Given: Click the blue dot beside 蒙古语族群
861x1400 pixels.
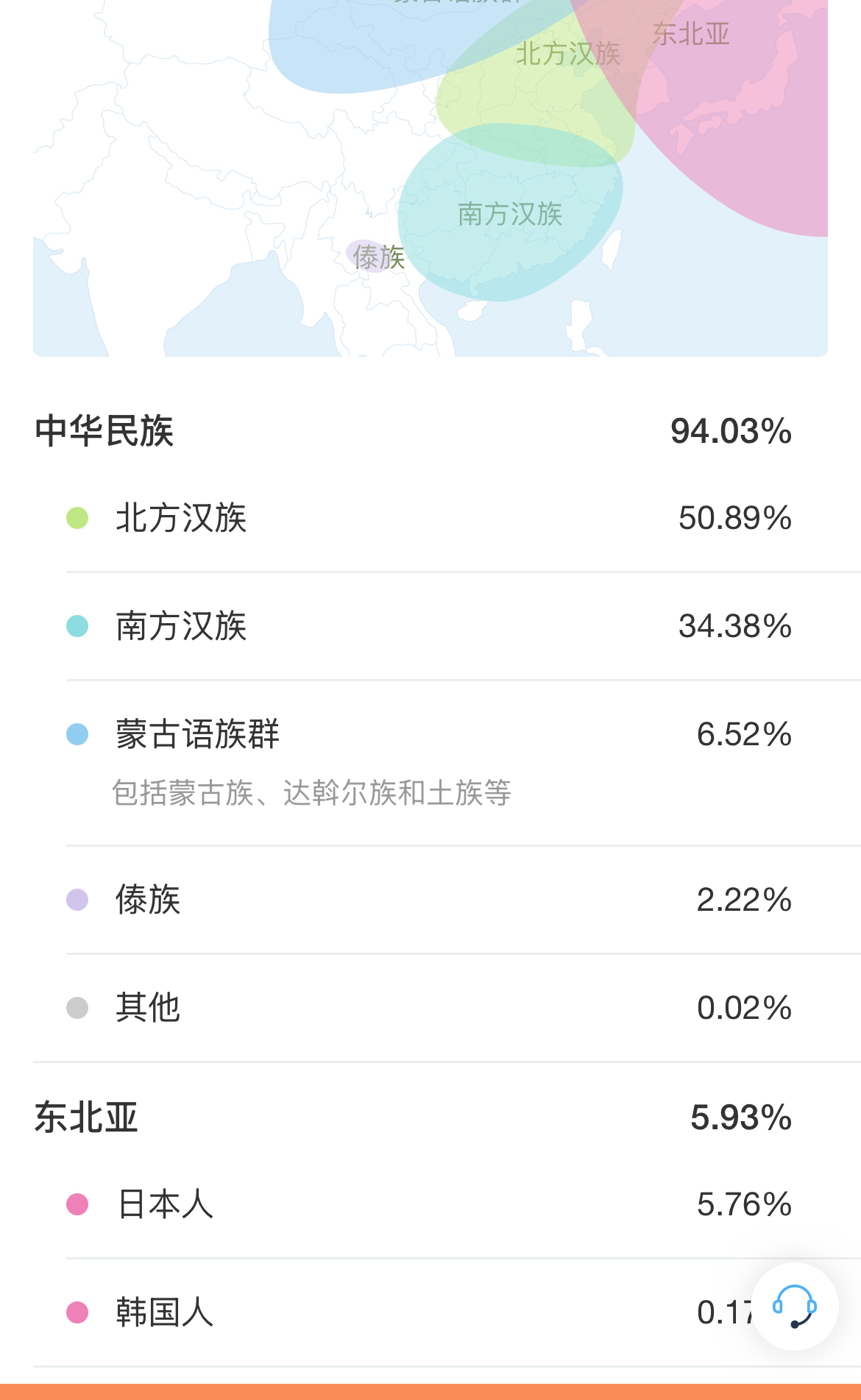Looking at the screenshot, I should [x=77, y=734].
